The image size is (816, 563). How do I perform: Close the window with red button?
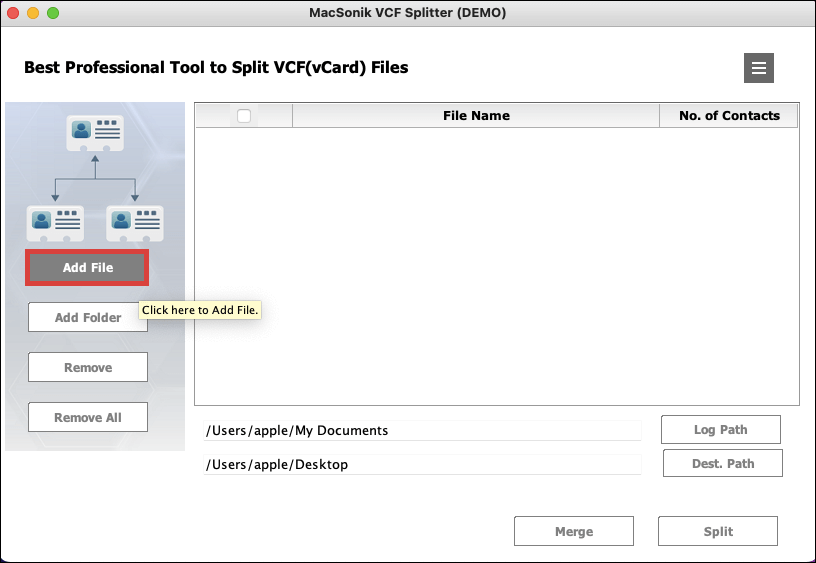pos(13,13)
